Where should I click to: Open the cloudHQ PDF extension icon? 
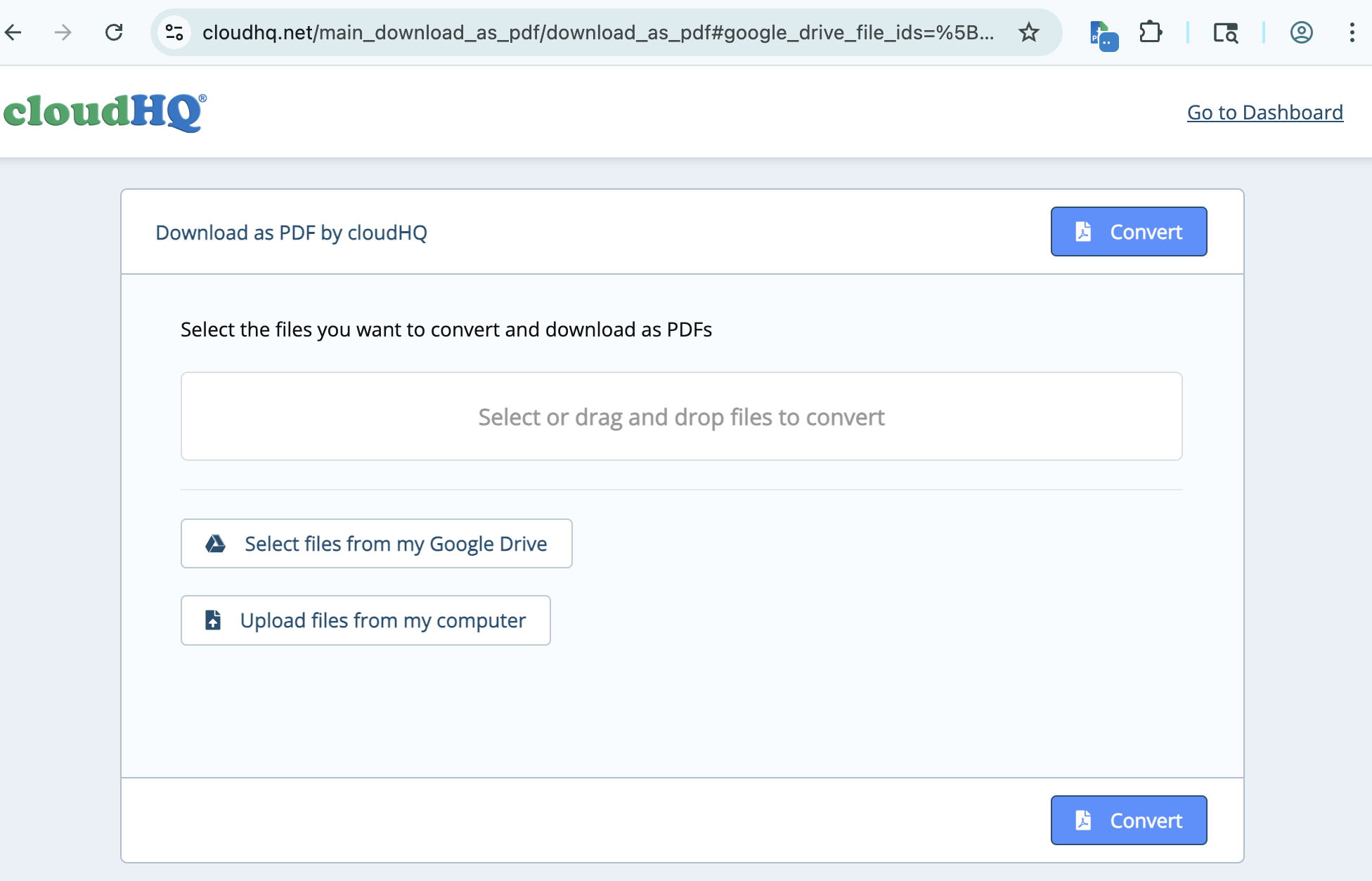coord(1103,34)
